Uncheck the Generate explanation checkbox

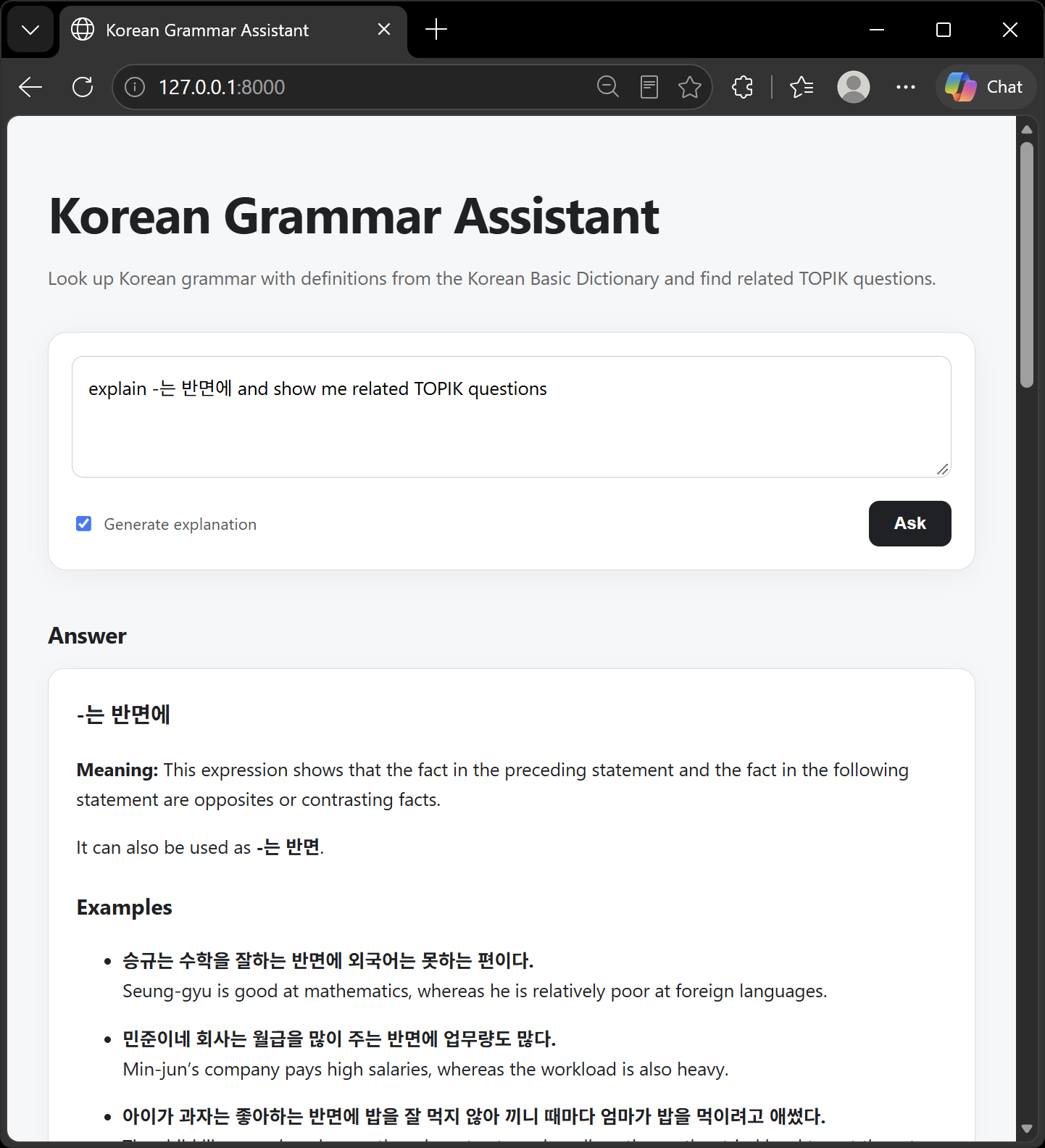(84, 523)
